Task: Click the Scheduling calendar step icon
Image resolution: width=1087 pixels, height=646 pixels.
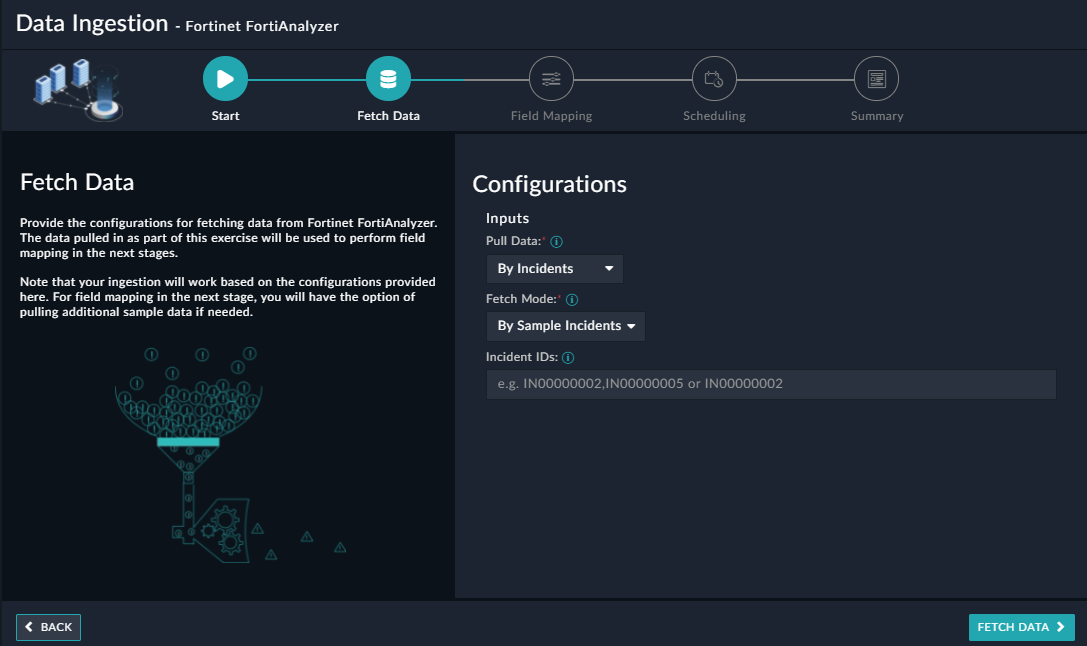Action: (x=714, y=79)
